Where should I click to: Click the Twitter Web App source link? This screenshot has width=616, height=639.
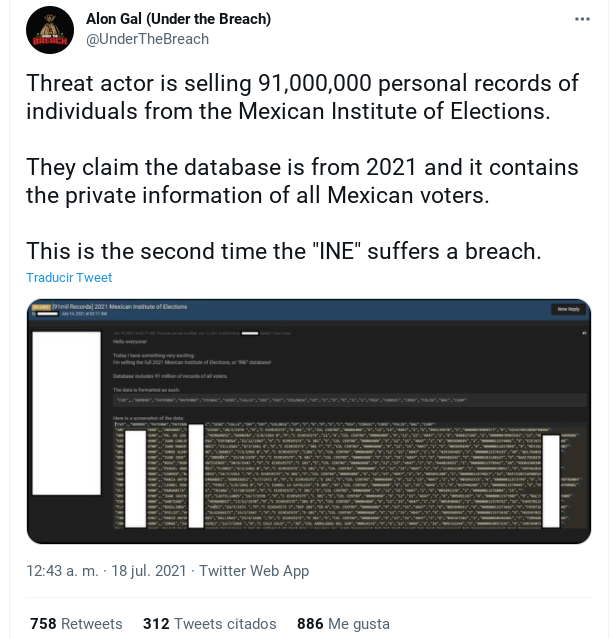[255, 571]
